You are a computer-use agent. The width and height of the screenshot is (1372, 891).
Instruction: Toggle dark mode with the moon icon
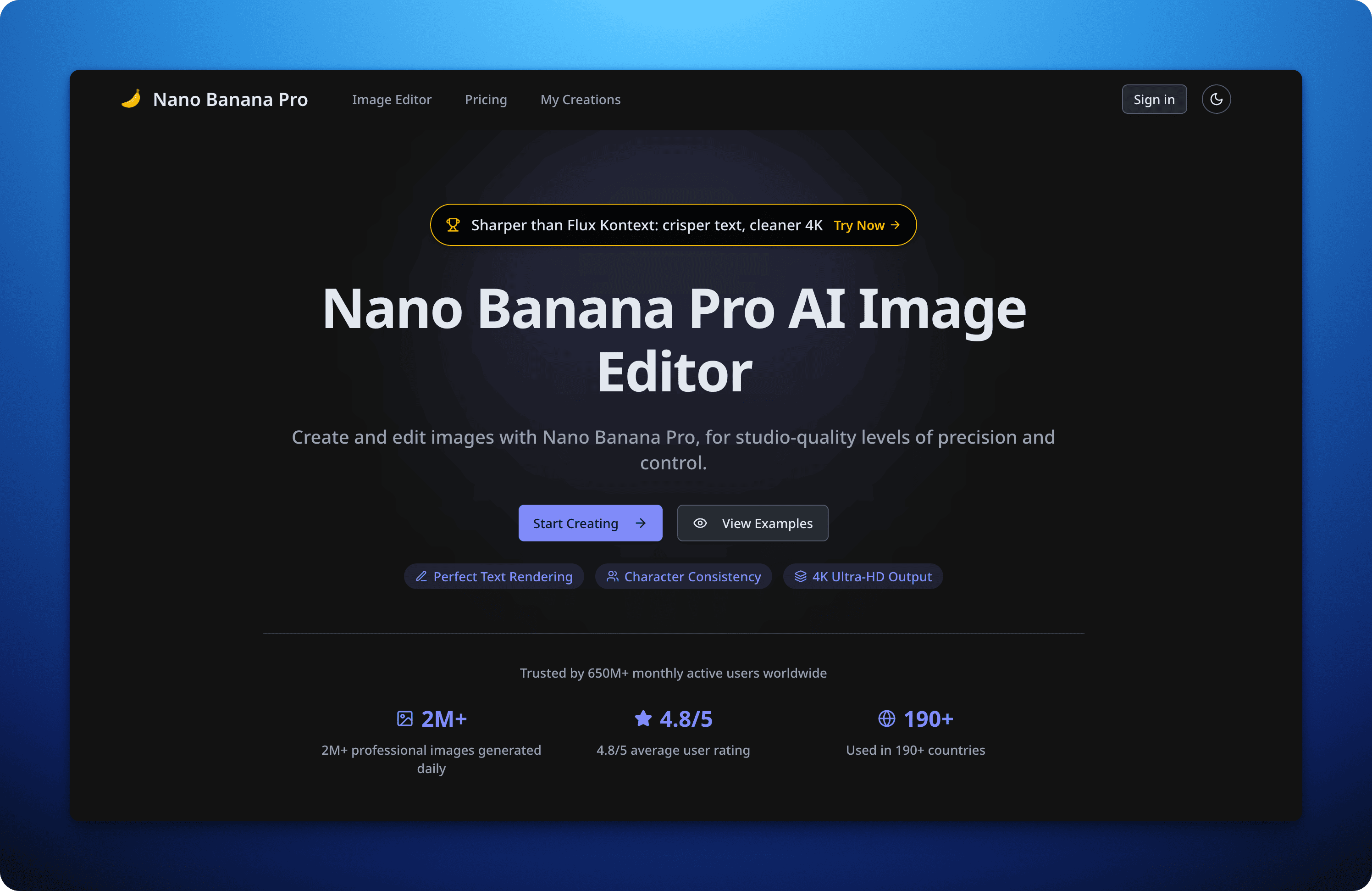click(x=1217, y=99)
